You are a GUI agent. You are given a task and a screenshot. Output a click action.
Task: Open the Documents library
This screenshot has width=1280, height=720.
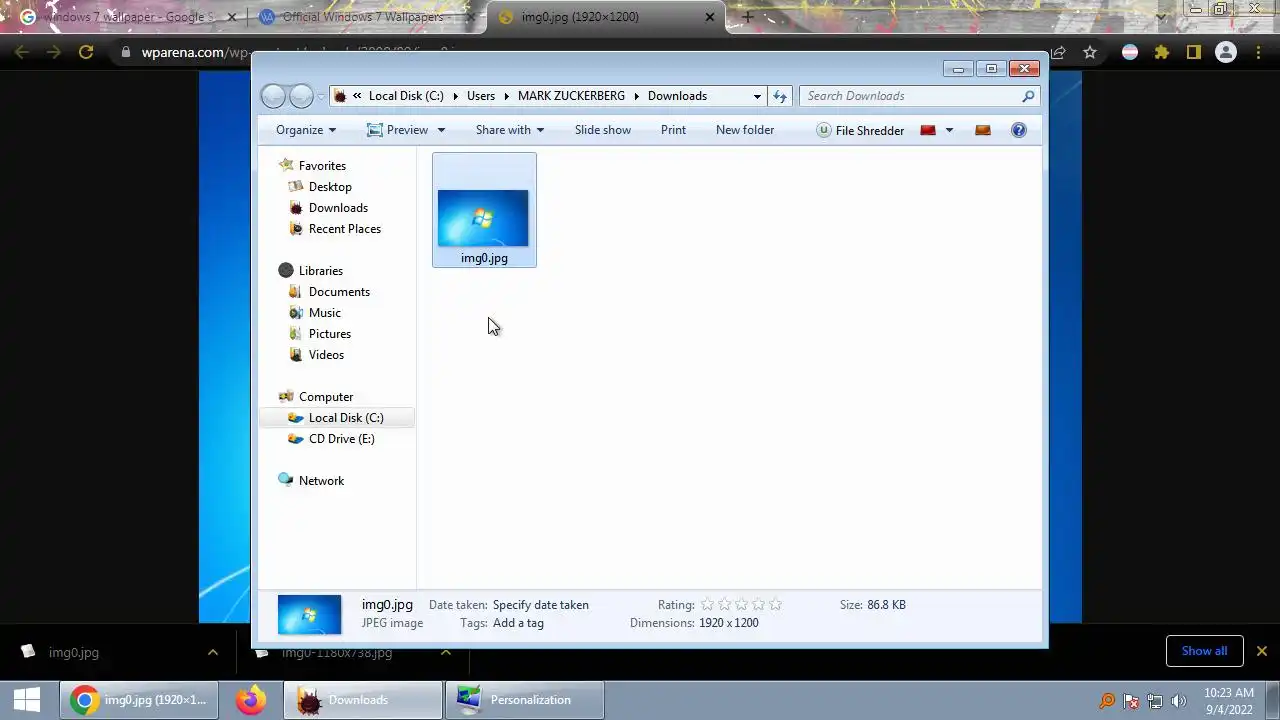[x=339, y=292]
